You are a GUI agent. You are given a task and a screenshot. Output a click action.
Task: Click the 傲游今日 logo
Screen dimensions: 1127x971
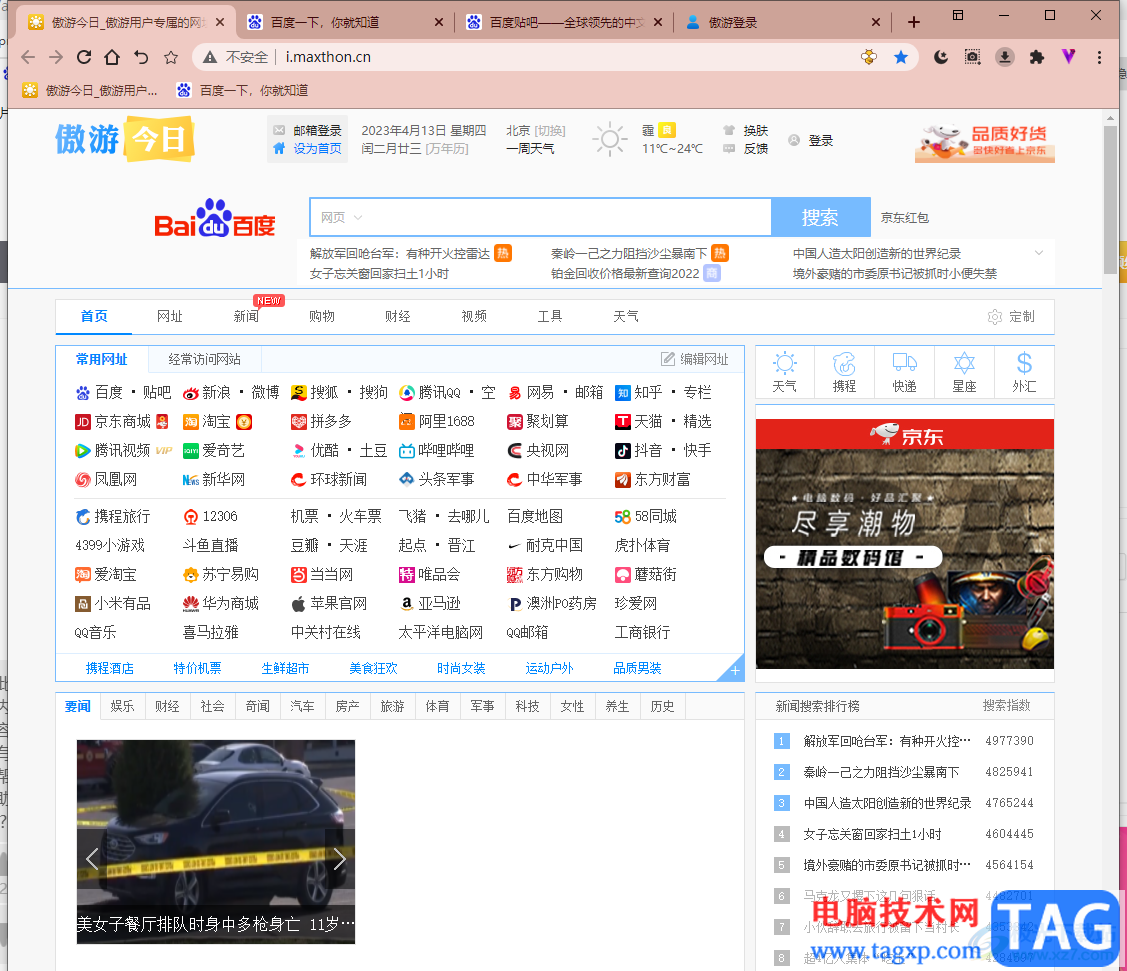(x=125, y=139)
